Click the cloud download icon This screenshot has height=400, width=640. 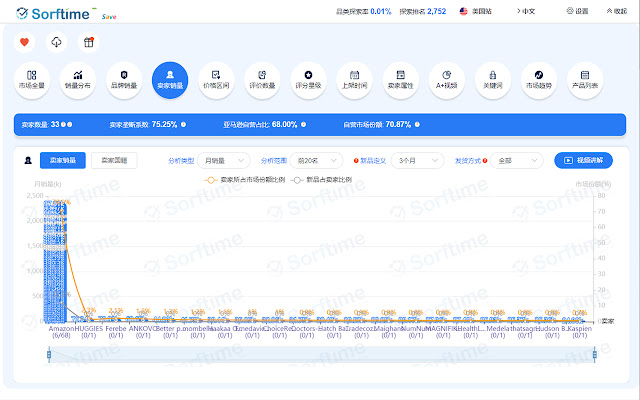(x=56, y=43)
